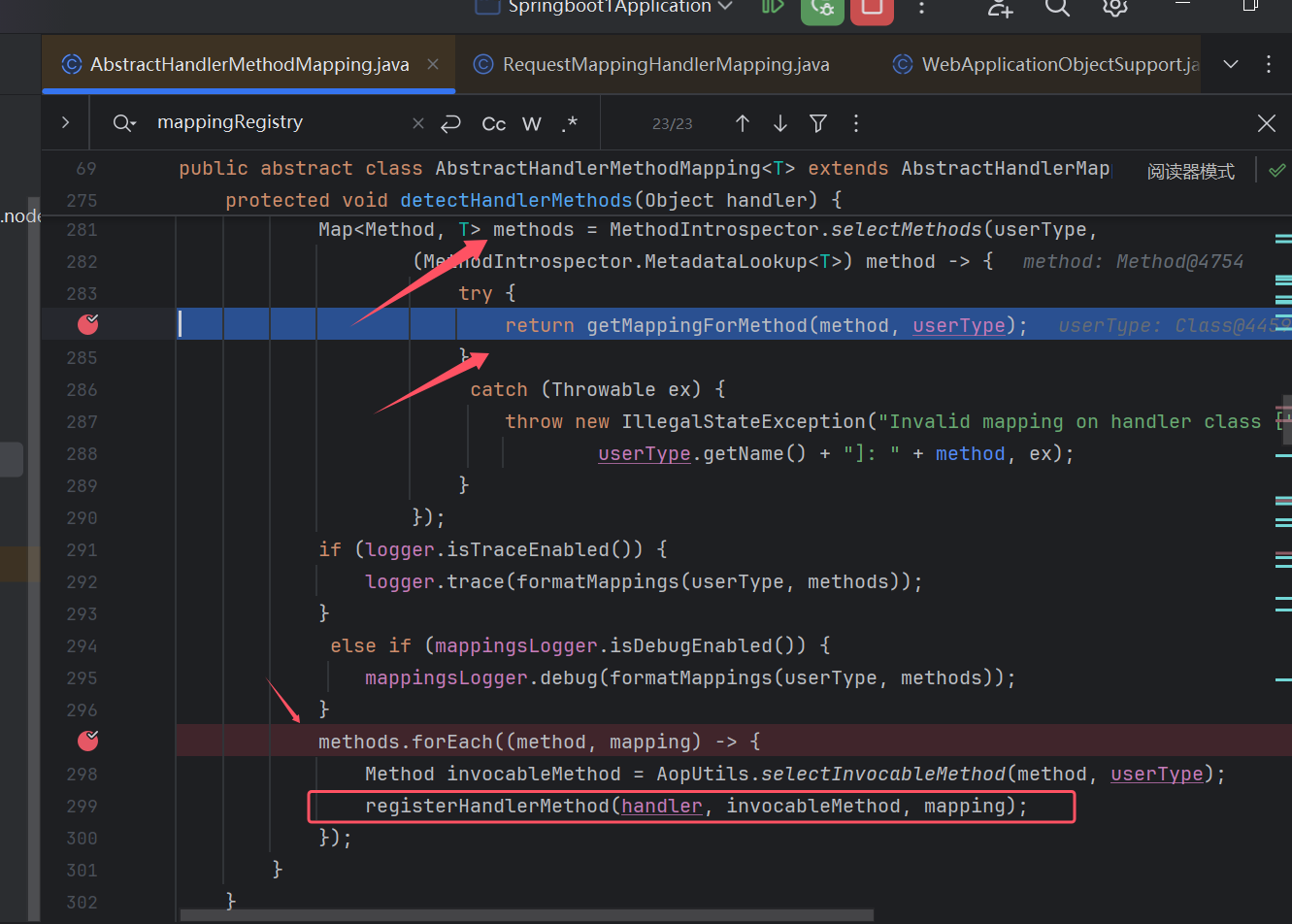1292x924 pixels.
Task: Open editor tabs more-options dots
Action: point(1269,64)
